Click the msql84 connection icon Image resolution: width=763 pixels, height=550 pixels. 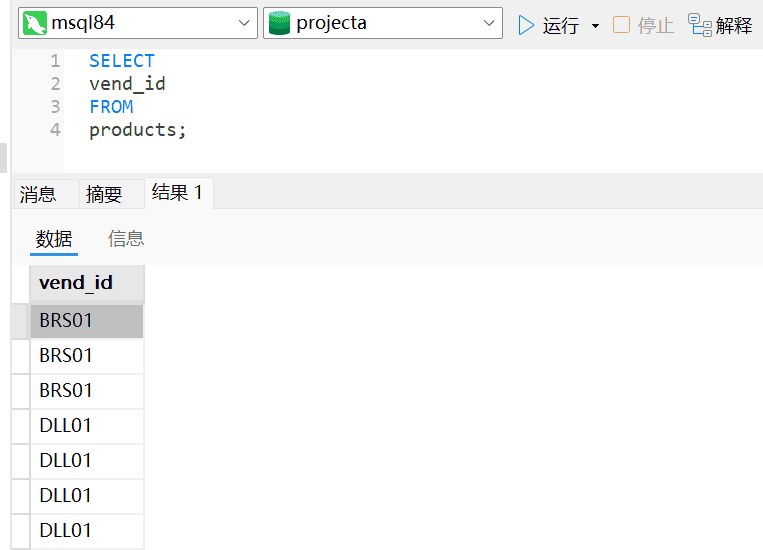(x=35, y=24)
